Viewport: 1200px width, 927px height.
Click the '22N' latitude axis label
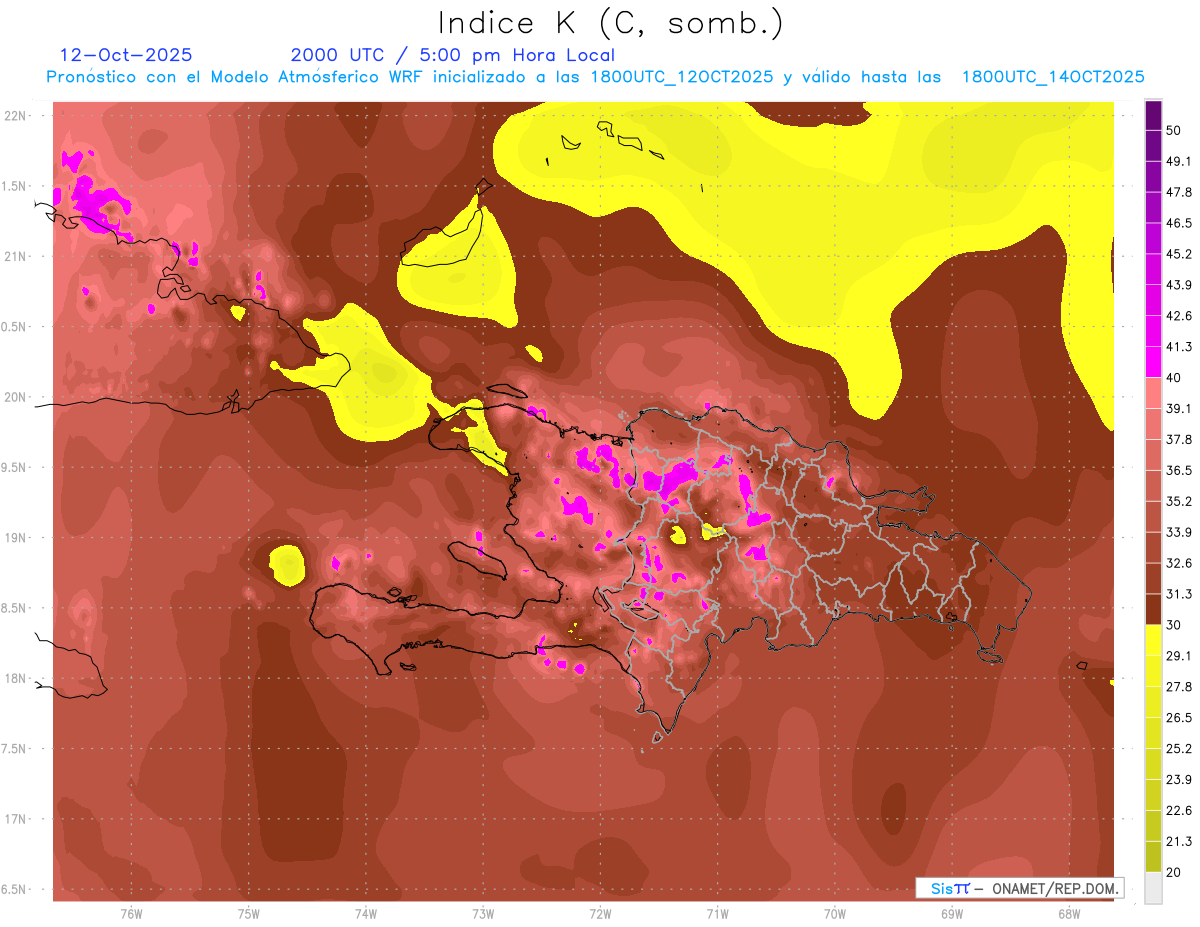coord(17,116)
